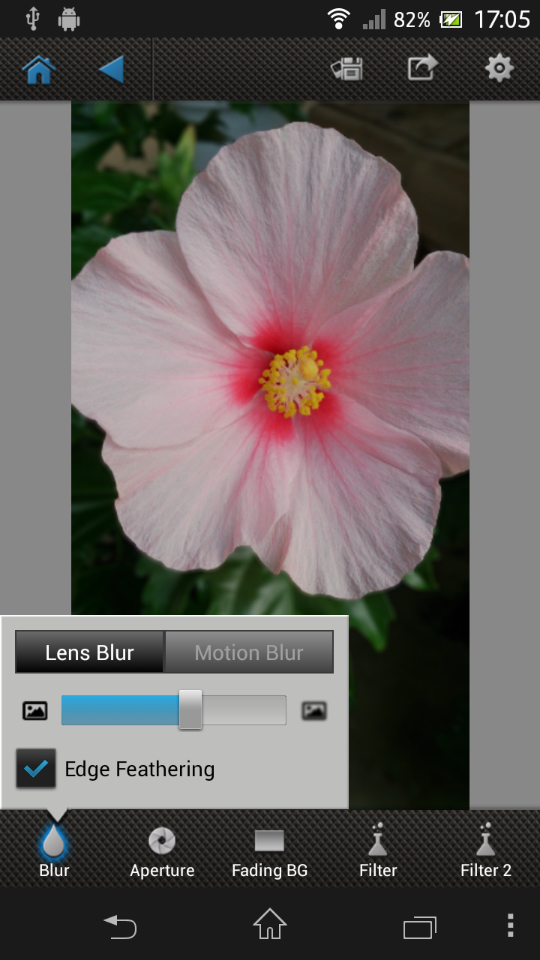540x960 pixels.
Task: Open the Filter flask tool
Action: tap(378, 852)
